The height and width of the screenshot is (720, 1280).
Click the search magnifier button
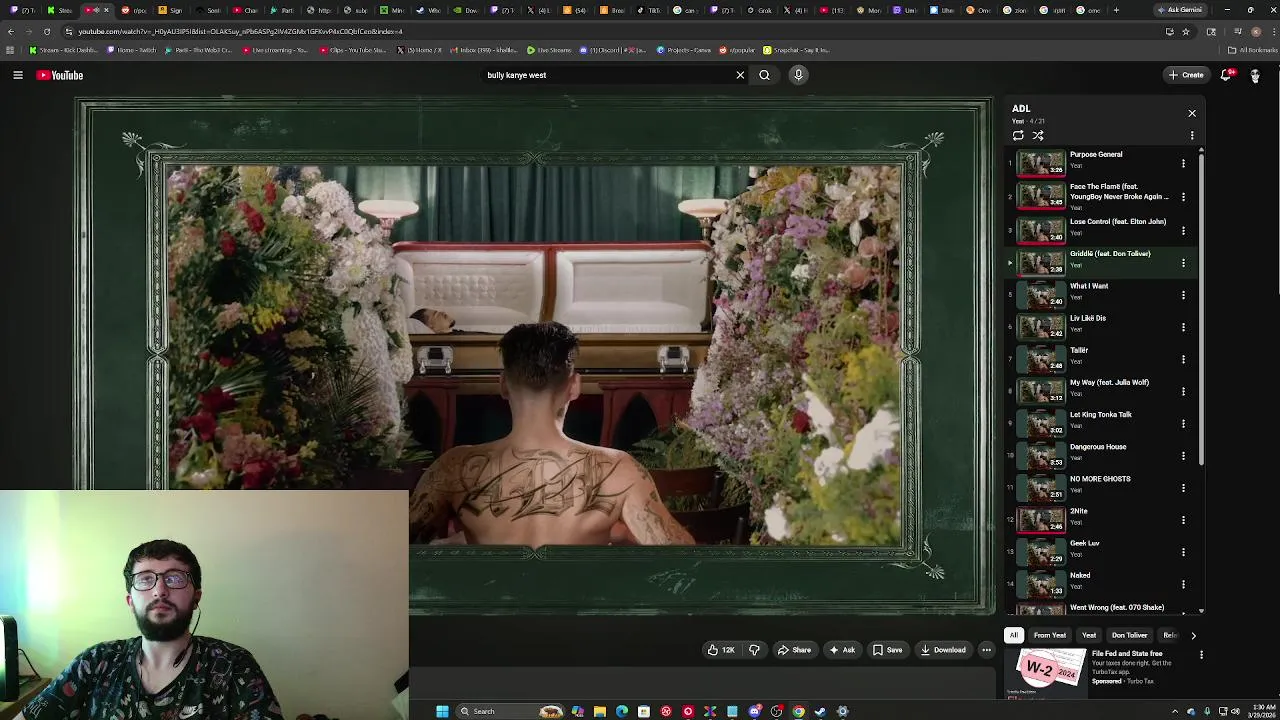click(764, 75)
